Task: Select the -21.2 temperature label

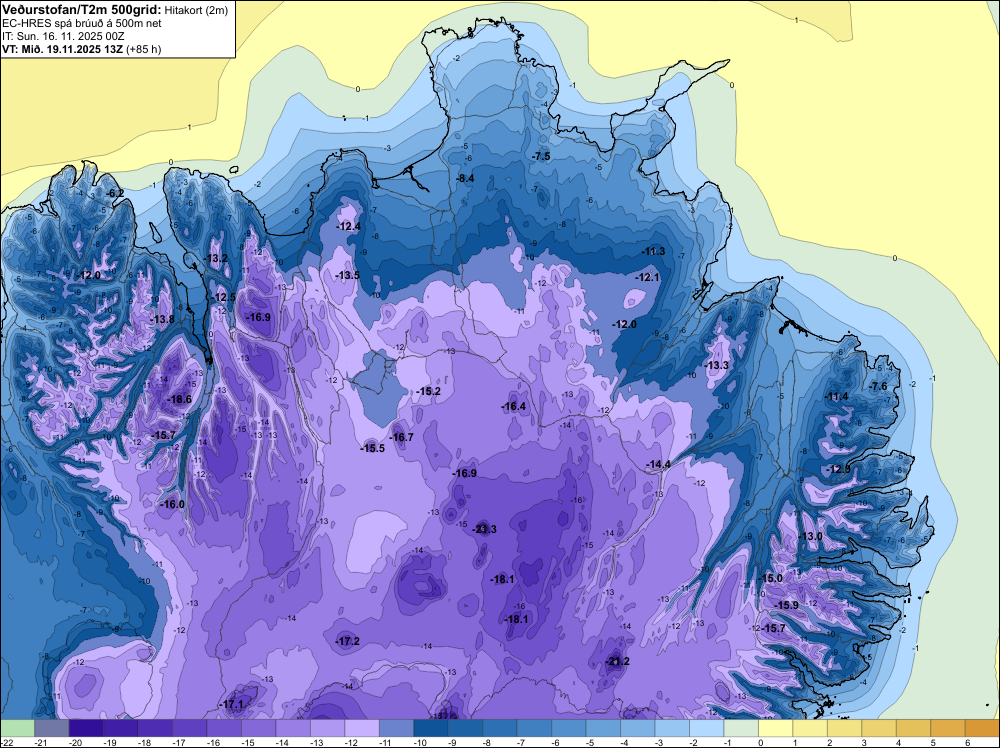Action: 617,661
